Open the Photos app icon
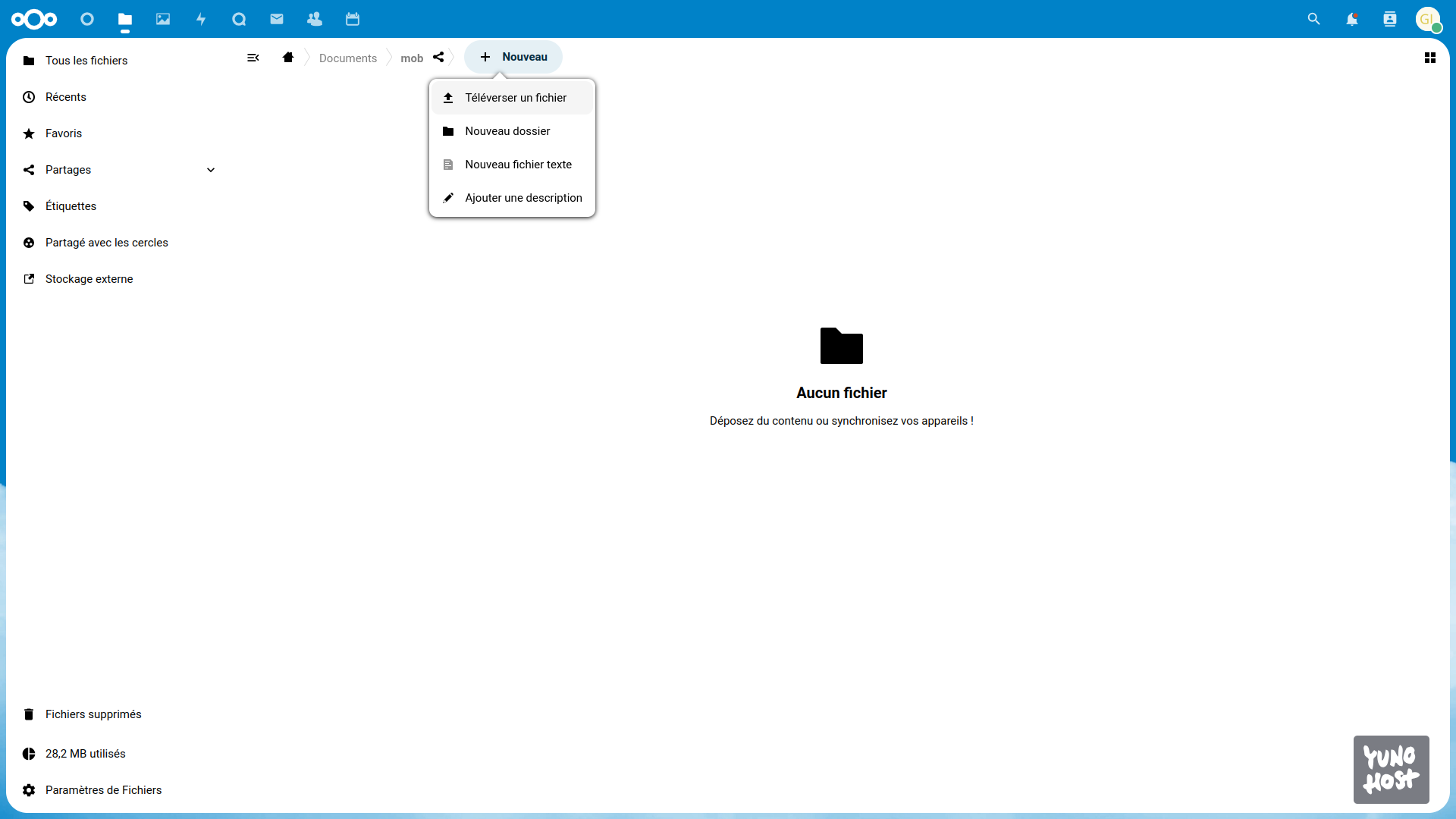The image size is (1456, 819). click(x=163, y=19)
